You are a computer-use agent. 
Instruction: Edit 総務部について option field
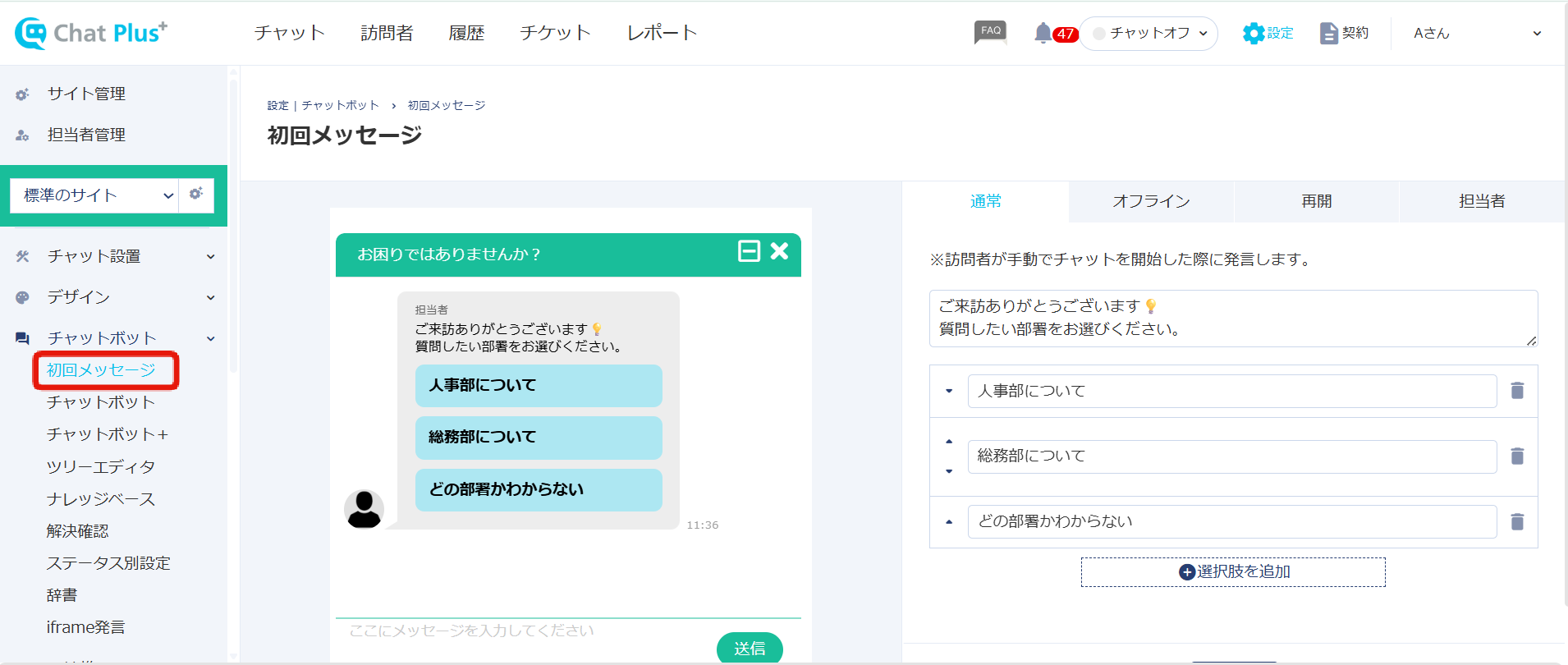[x=1232, y=456]
